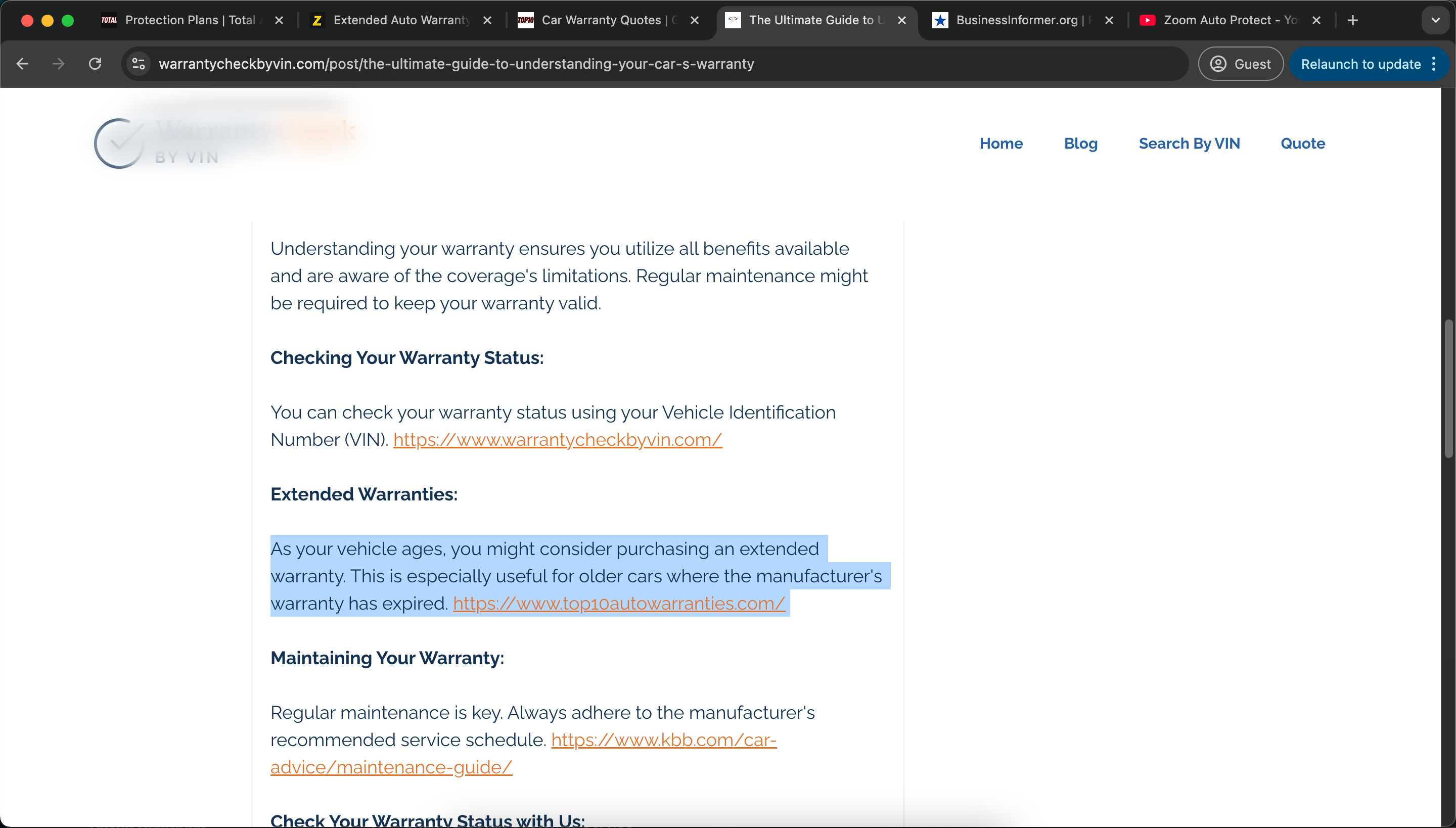The width and height of the screenshot is (1456, 828).
Task: Click the address bar URL field
Action: (654, 64)
